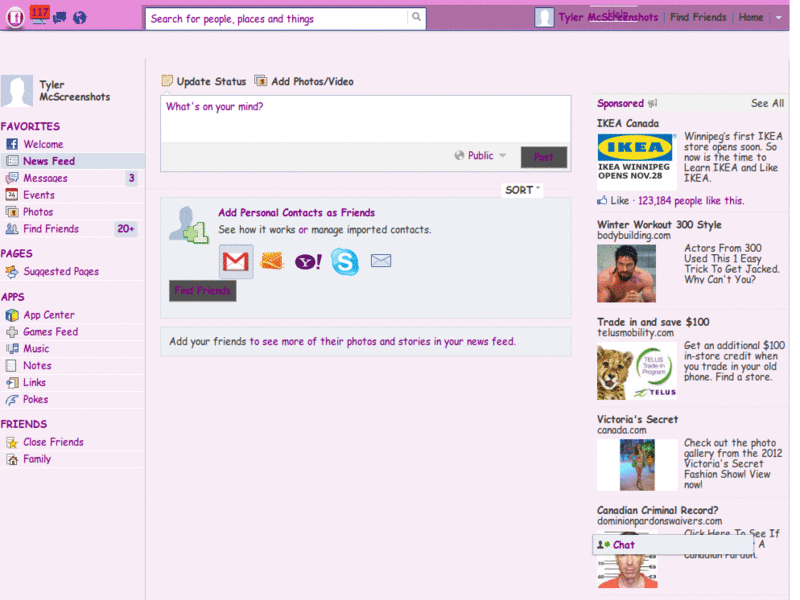Click the generic email envelope icon
Screen dimensions: 800x600
[381, 261]
